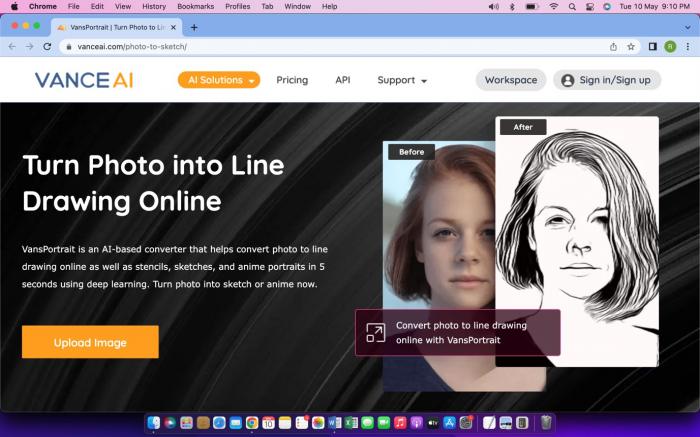Click 'Convert photo to line drawing' caption text
The image size is (700, 437).
[x=461, y=333]
